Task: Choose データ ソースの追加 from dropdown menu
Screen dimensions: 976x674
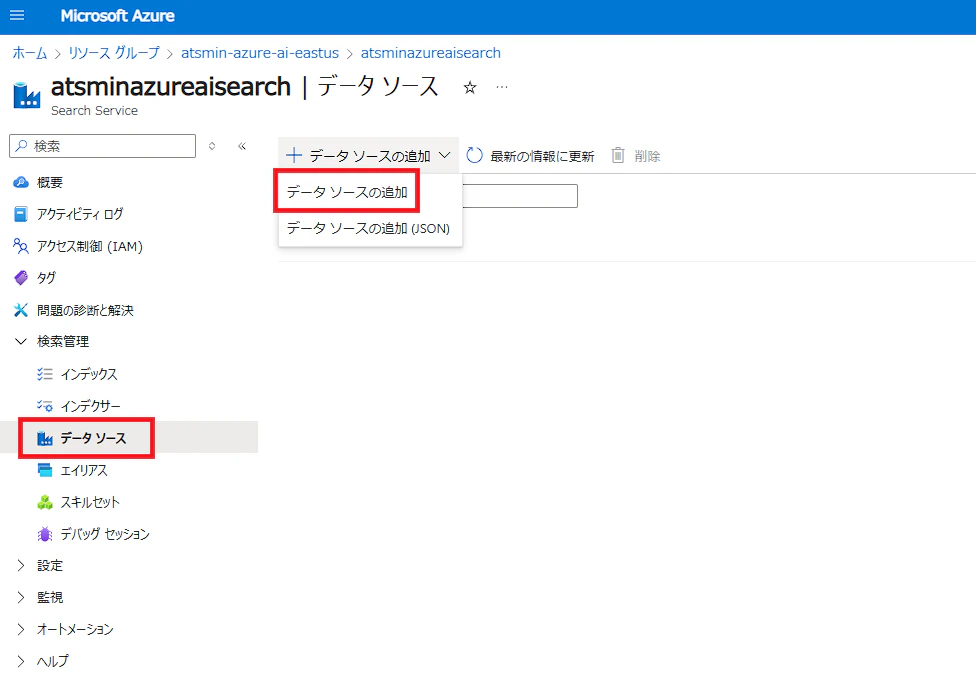Action: (x=347, y=192)
